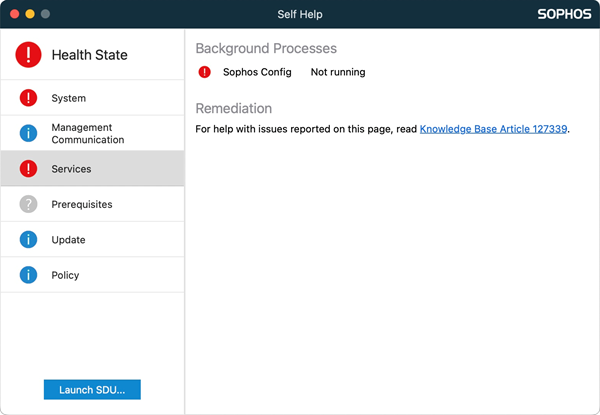Switch to the Update section
600x415 pixels.
[92, 239]
